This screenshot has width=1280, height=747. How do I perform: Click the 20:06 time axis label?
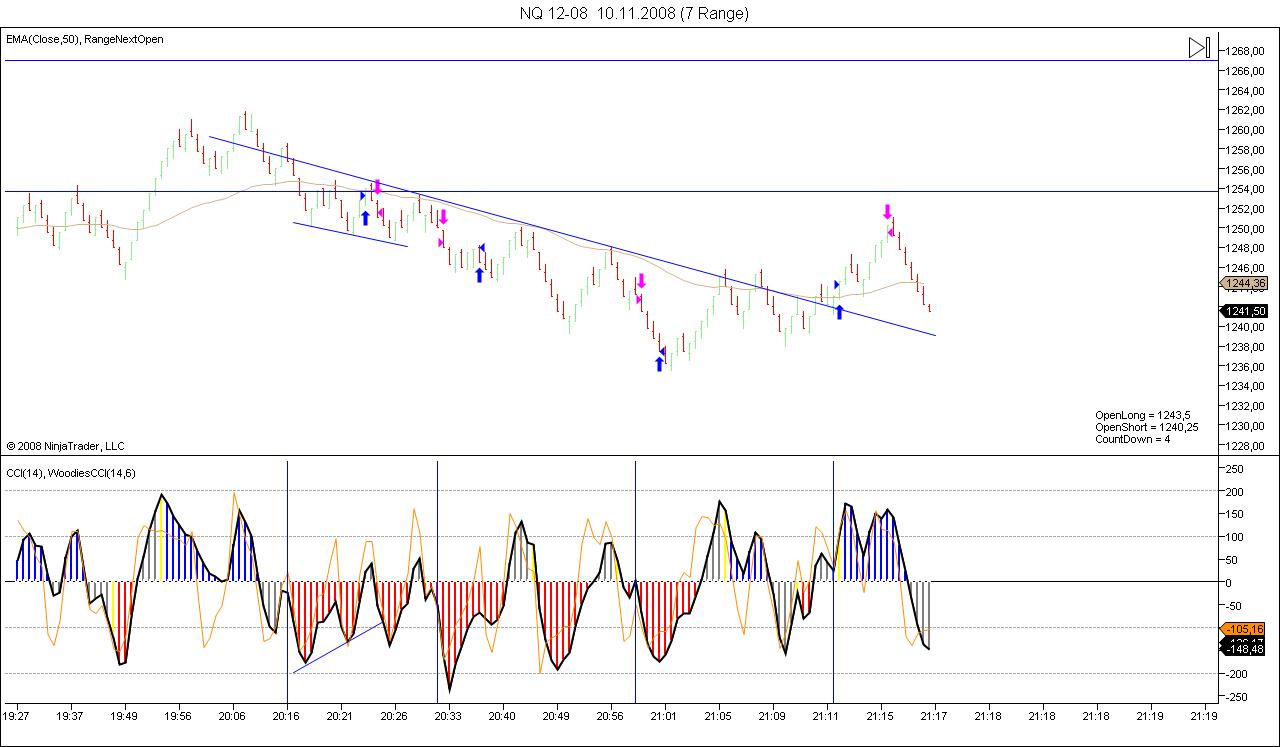pos(232,716)
